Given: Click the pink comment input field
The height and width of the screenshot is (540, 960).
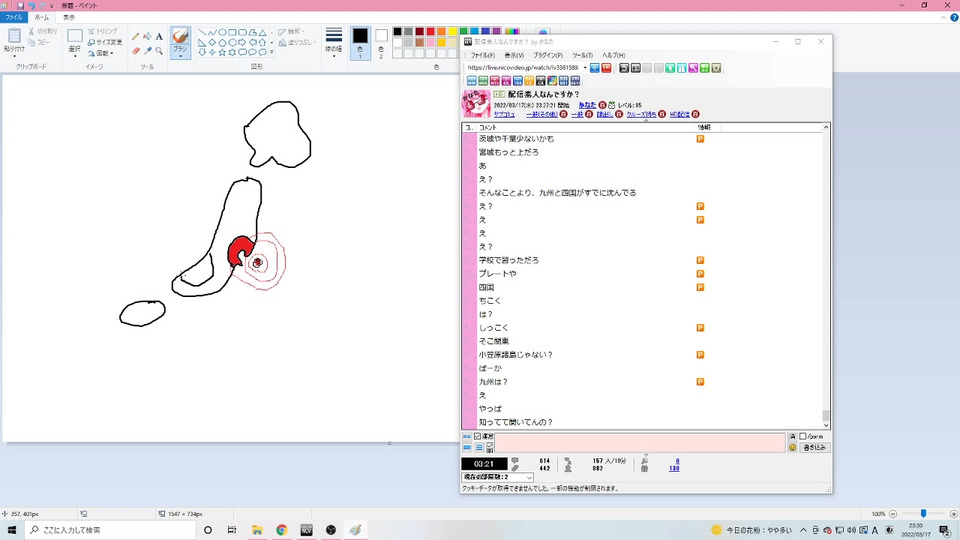Looking at the screenshot, I should (x=640, y=443).
